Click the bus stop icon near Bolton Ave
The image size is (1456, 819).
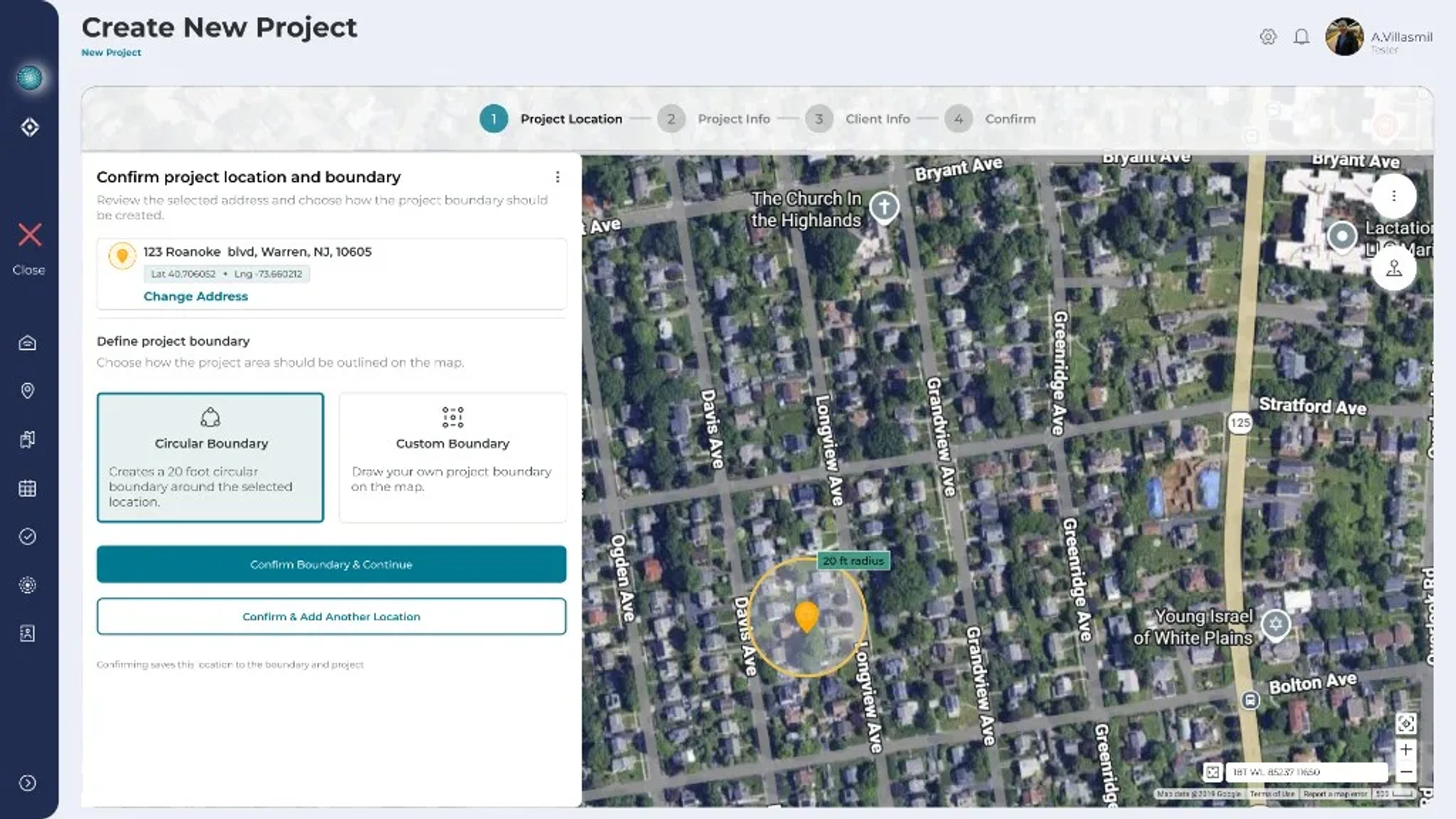coord(1251,700)
